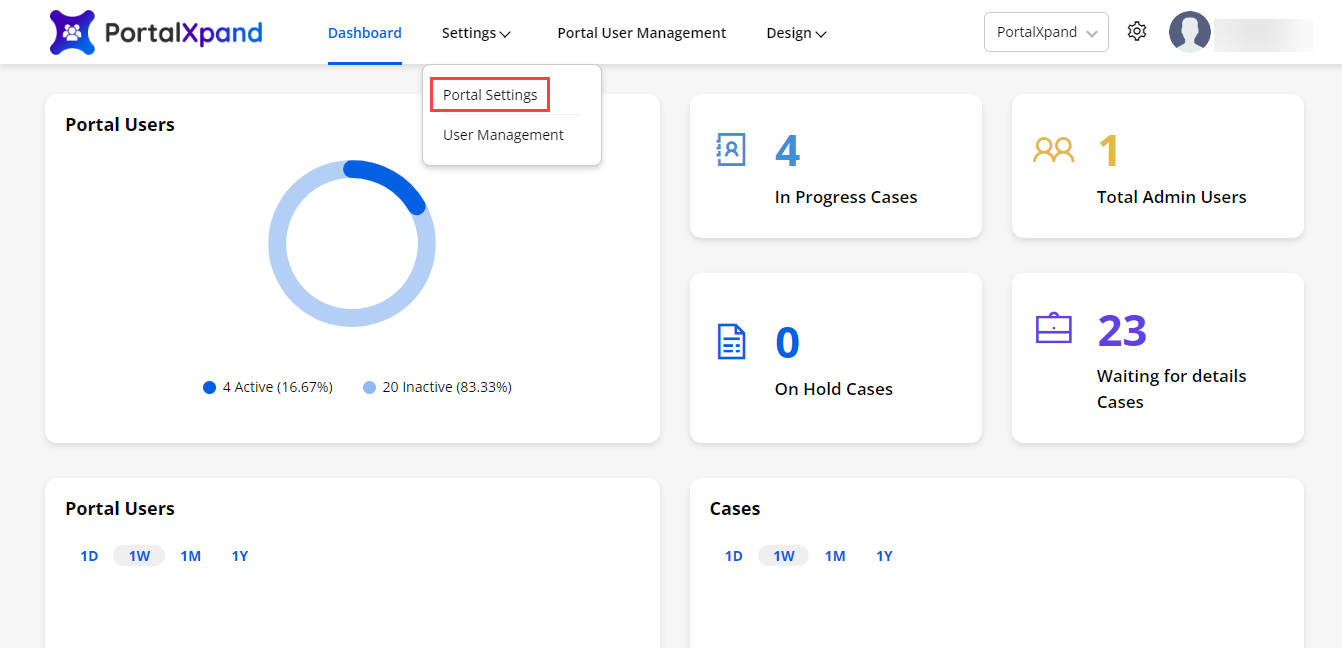1342x648 pixels.
Task: Select 1W range in Portal Users chart
Action: pyautogui.click(x=139, y=556)
